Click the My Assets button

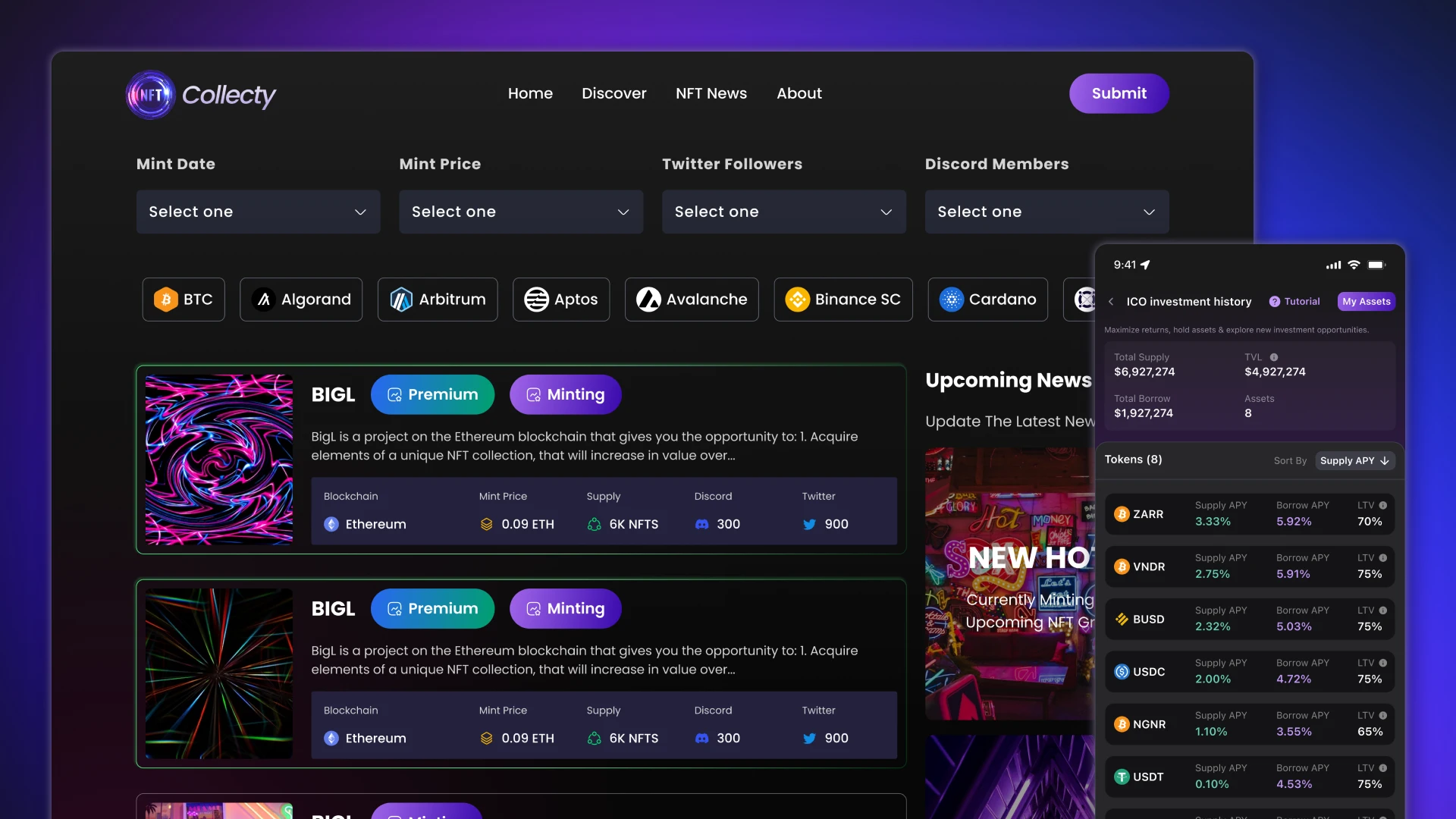point(1365,301)
